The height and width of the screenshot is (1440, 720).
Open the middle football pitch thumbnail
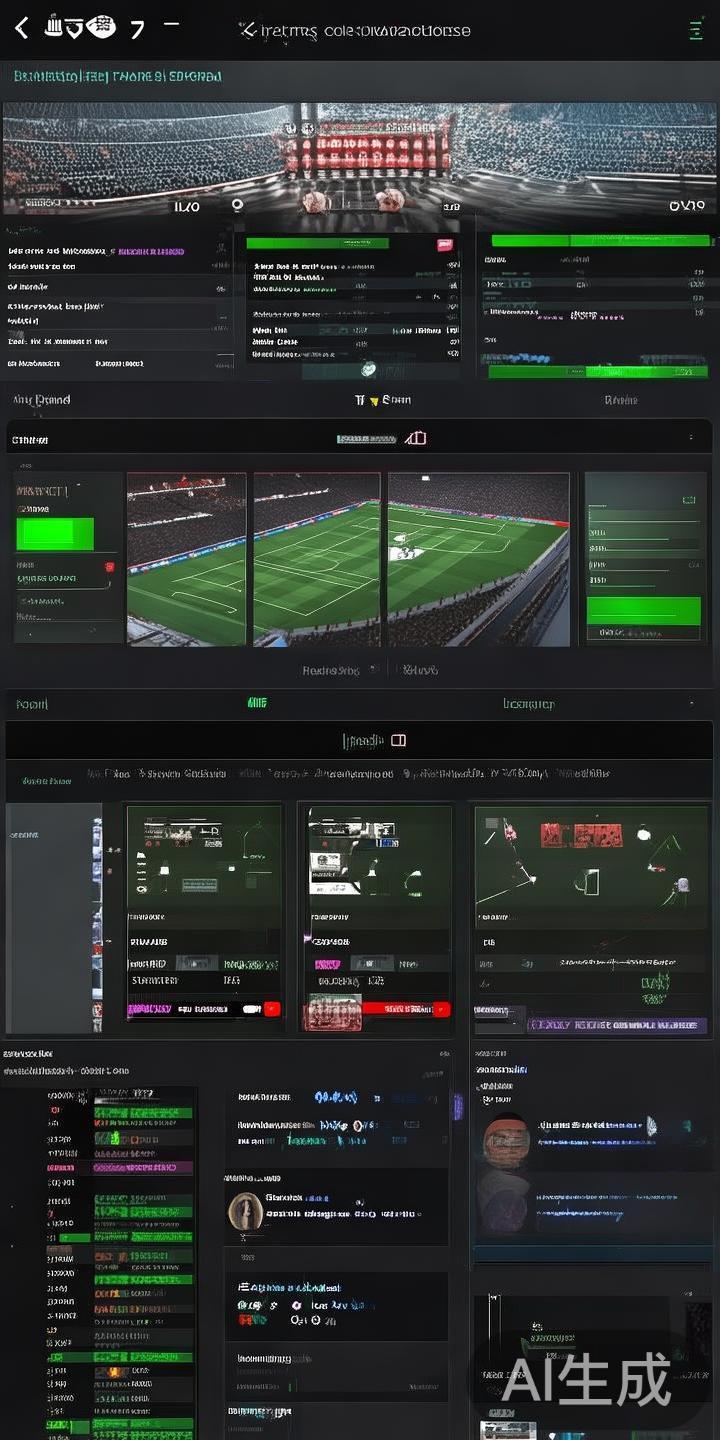(316, 559)
